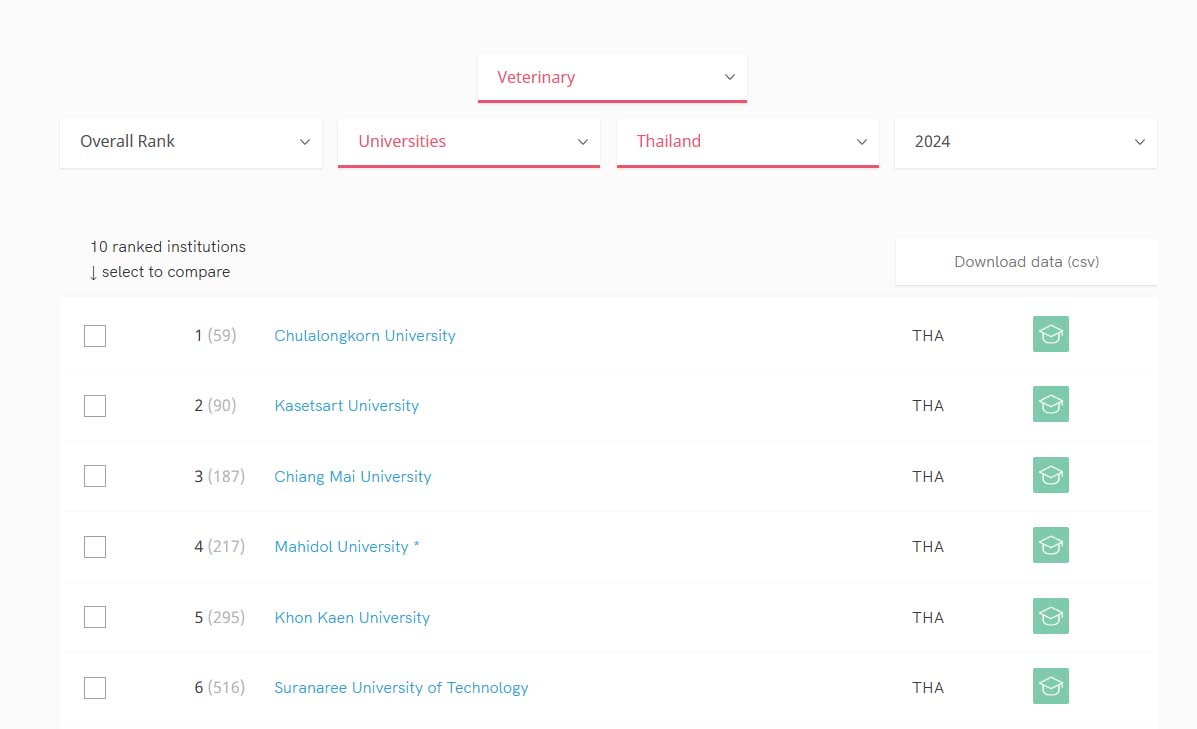Click the rank '2 (90)' value
1197x729 pixels.
pyautogui.click(x=215, y=406)
